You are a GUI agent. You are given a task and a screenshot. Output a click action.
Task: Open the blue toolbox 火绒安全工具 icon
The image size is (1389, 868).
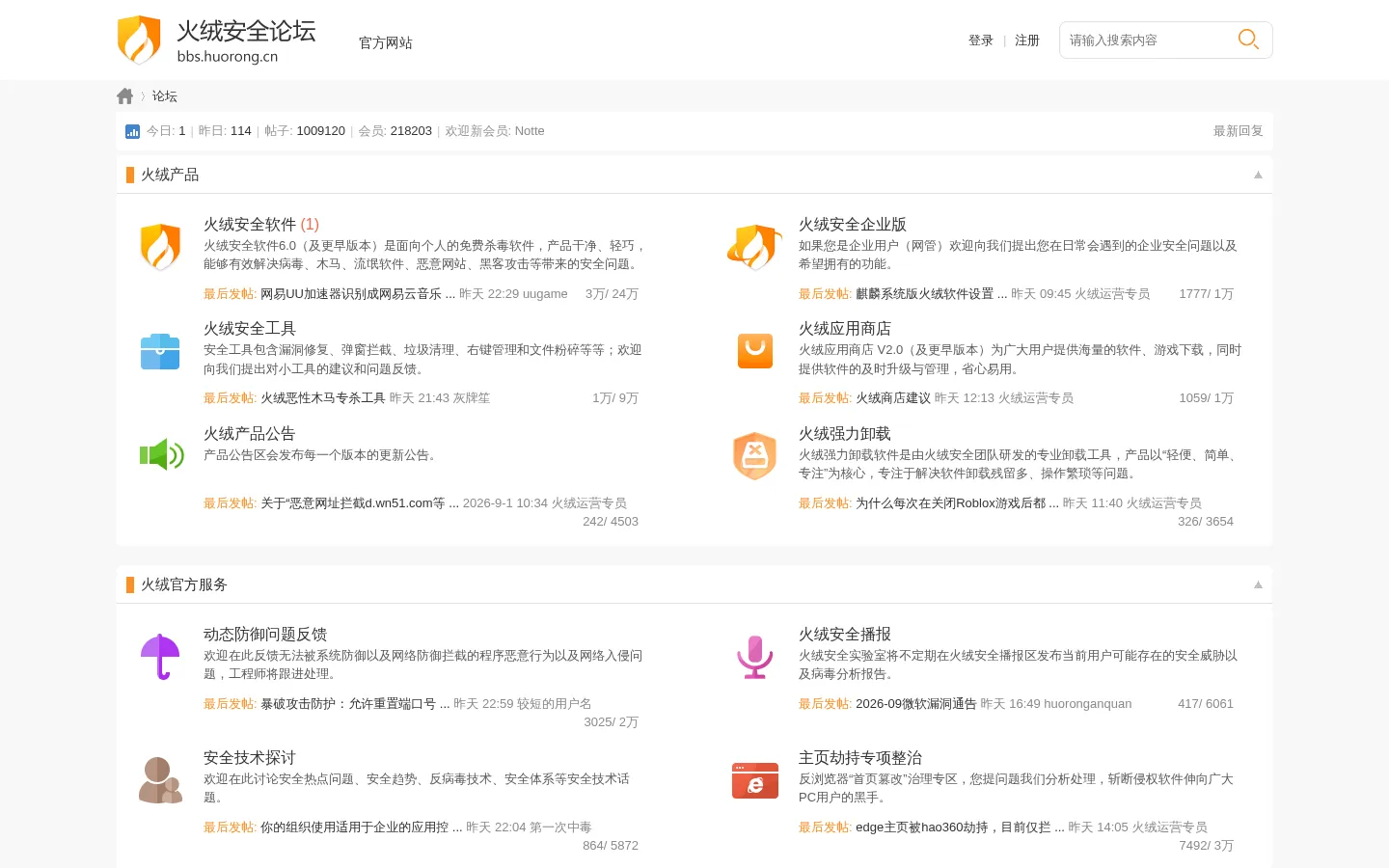click(160, 351)
